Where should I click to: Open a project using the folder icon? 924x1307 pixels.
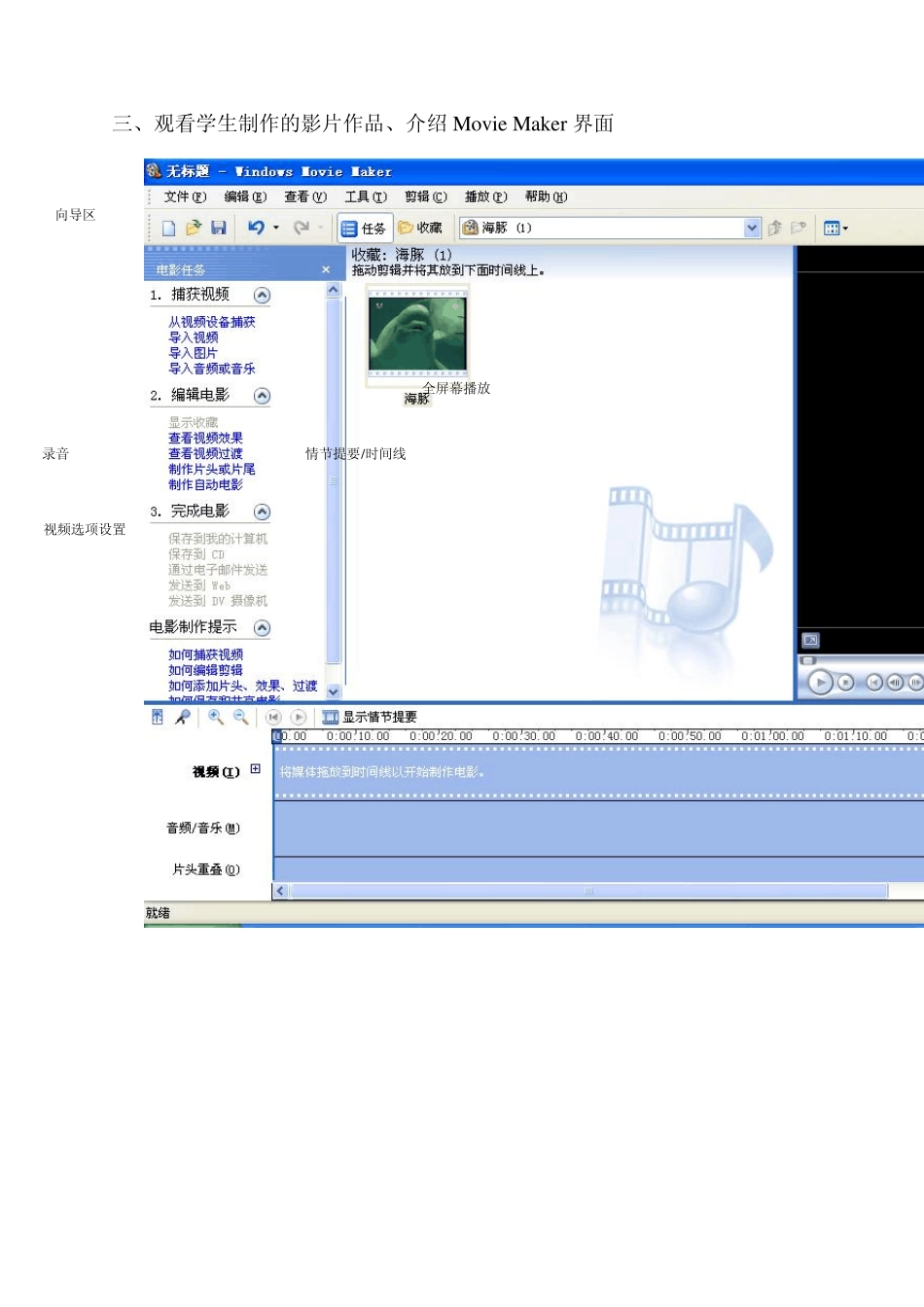pos(193,228)
